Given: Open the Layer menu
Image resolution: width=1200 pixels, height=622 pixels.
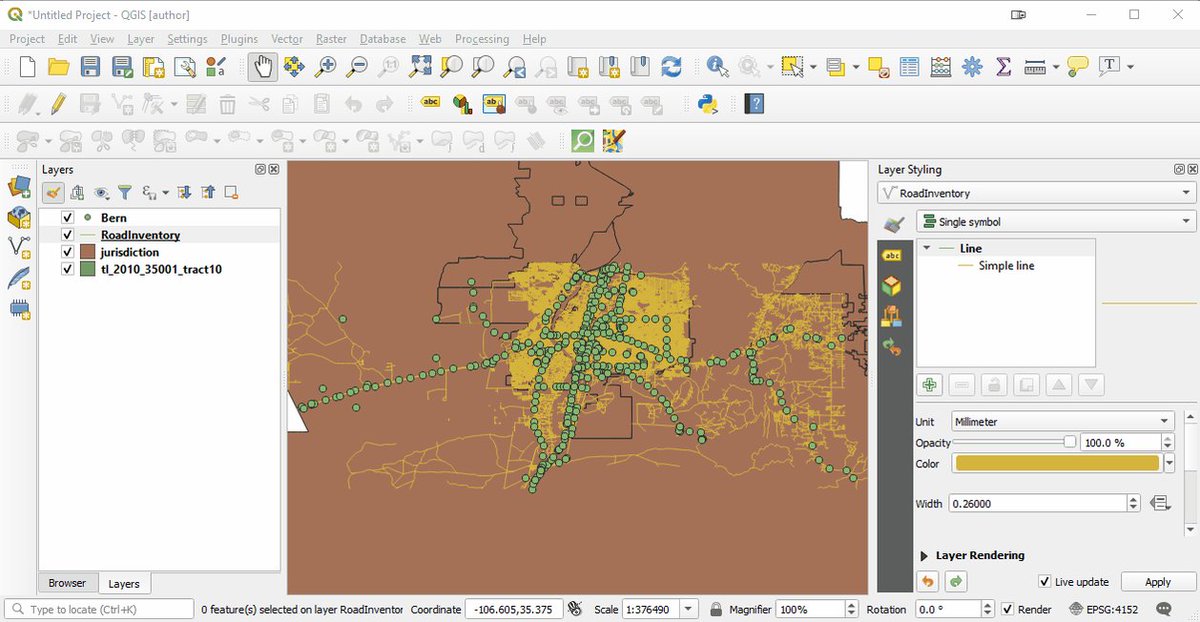Looking at the screenshot, I should click(x=141, y=39).
